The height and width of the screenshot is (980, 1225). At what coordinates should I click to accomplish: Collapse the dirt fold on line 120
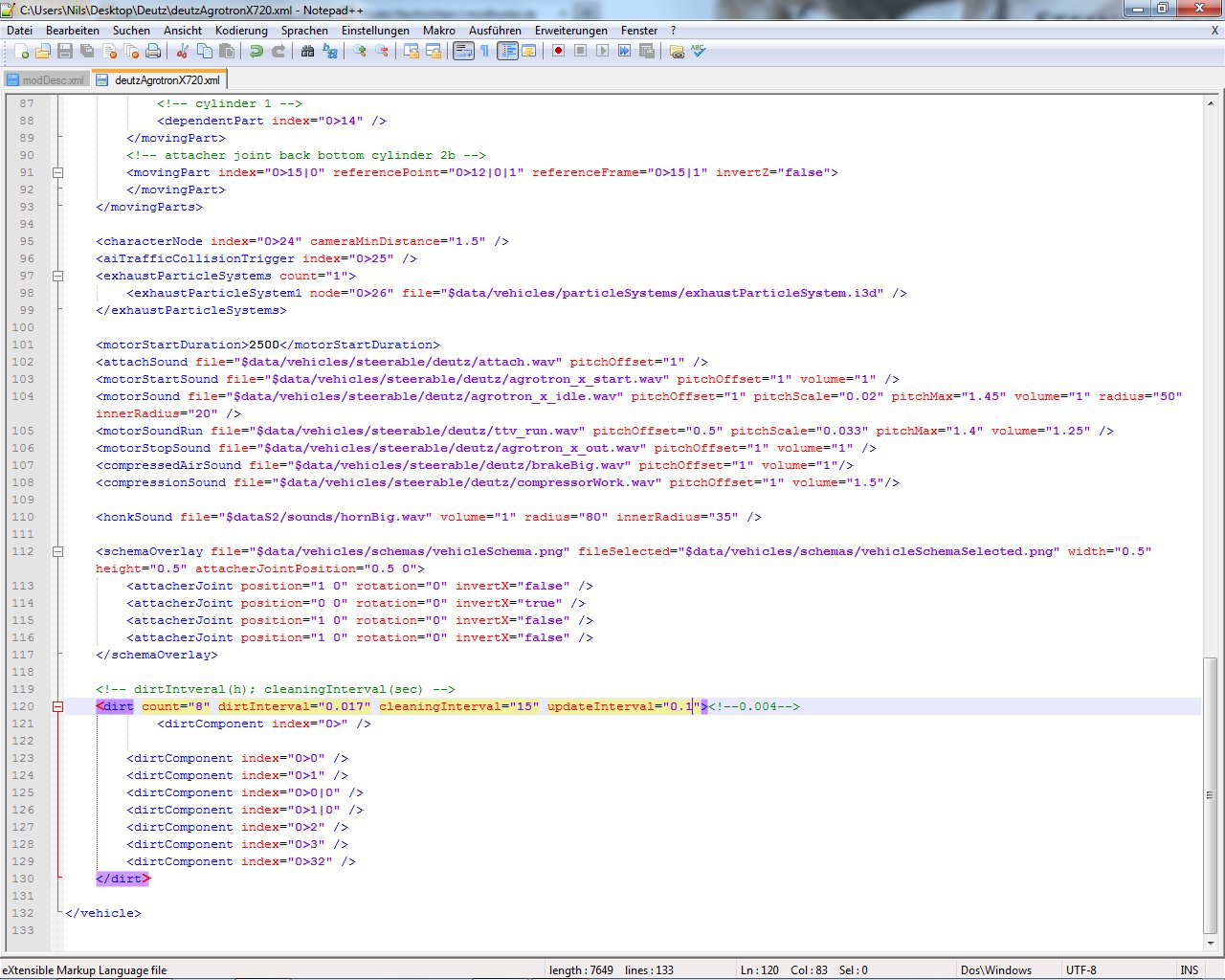coord(57,707)
